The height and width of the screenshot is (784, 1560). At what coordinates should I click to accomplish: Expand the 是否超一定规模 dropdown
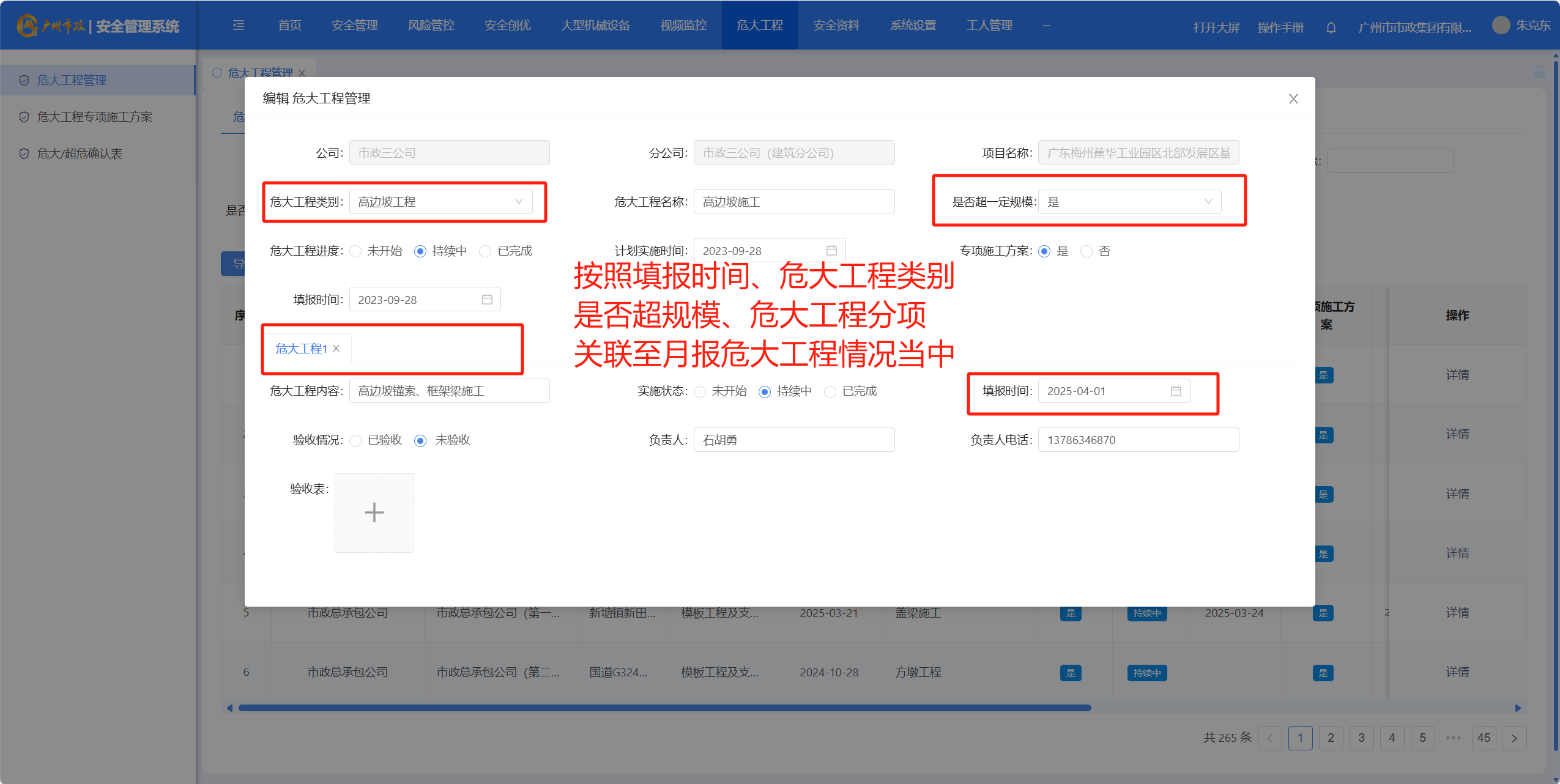pyautogui.click(x=1129, y=202)
